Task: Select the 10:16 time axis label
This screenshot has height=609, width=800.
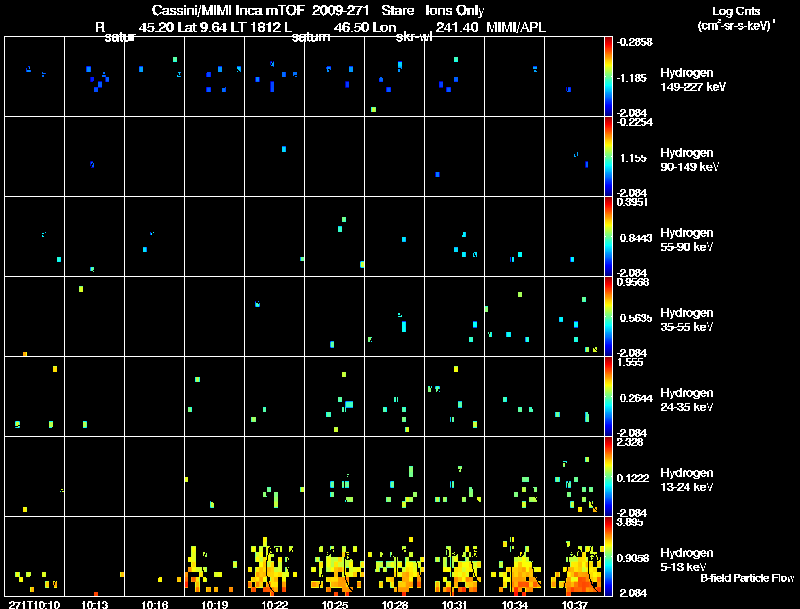Action: [x=155, y=604]
